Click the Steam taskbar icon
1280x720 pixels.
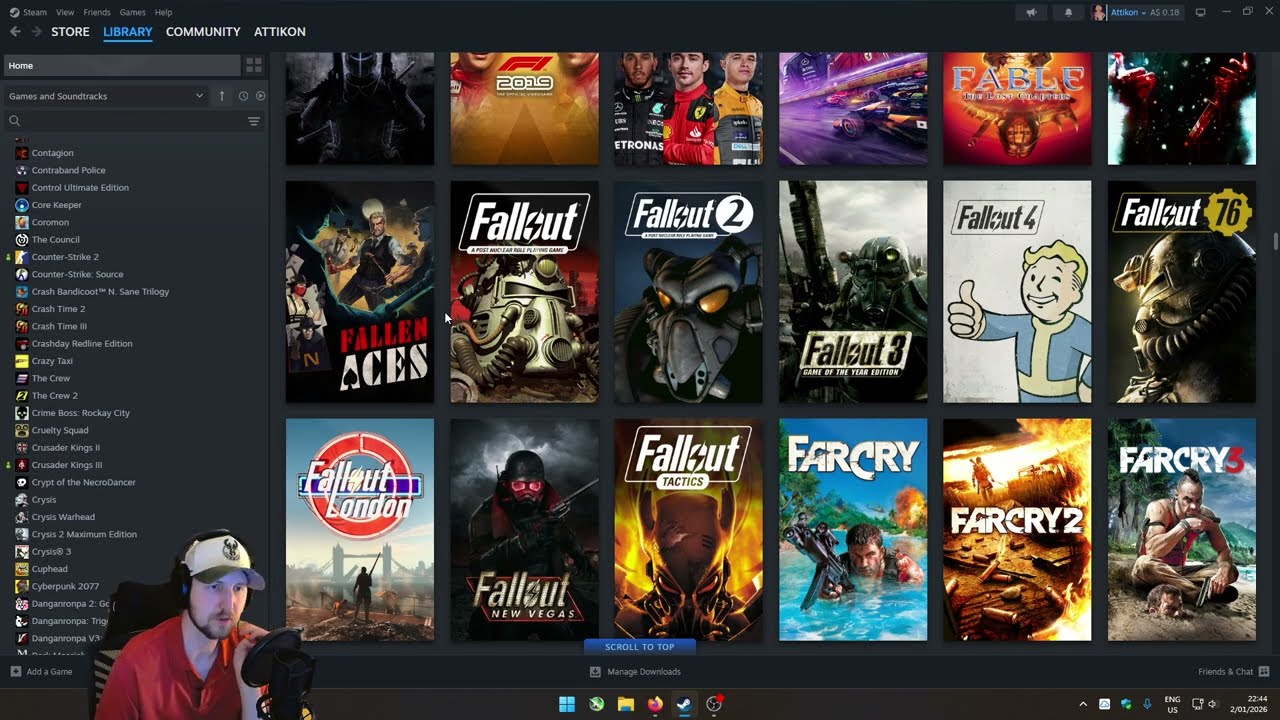684,704
